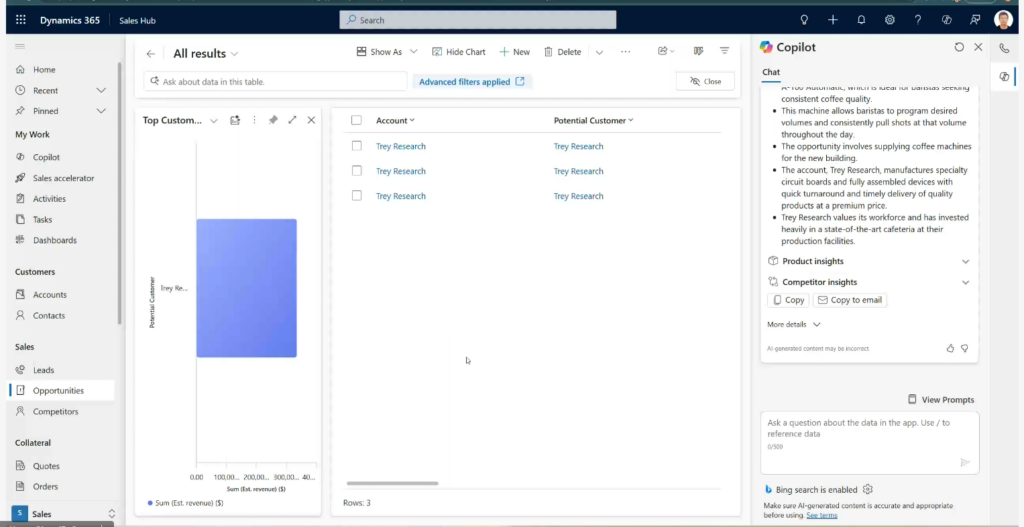This screenshot has width=1024, height=527.
Task: Open View Prompts in Copilot
Action: coord(941,400)
